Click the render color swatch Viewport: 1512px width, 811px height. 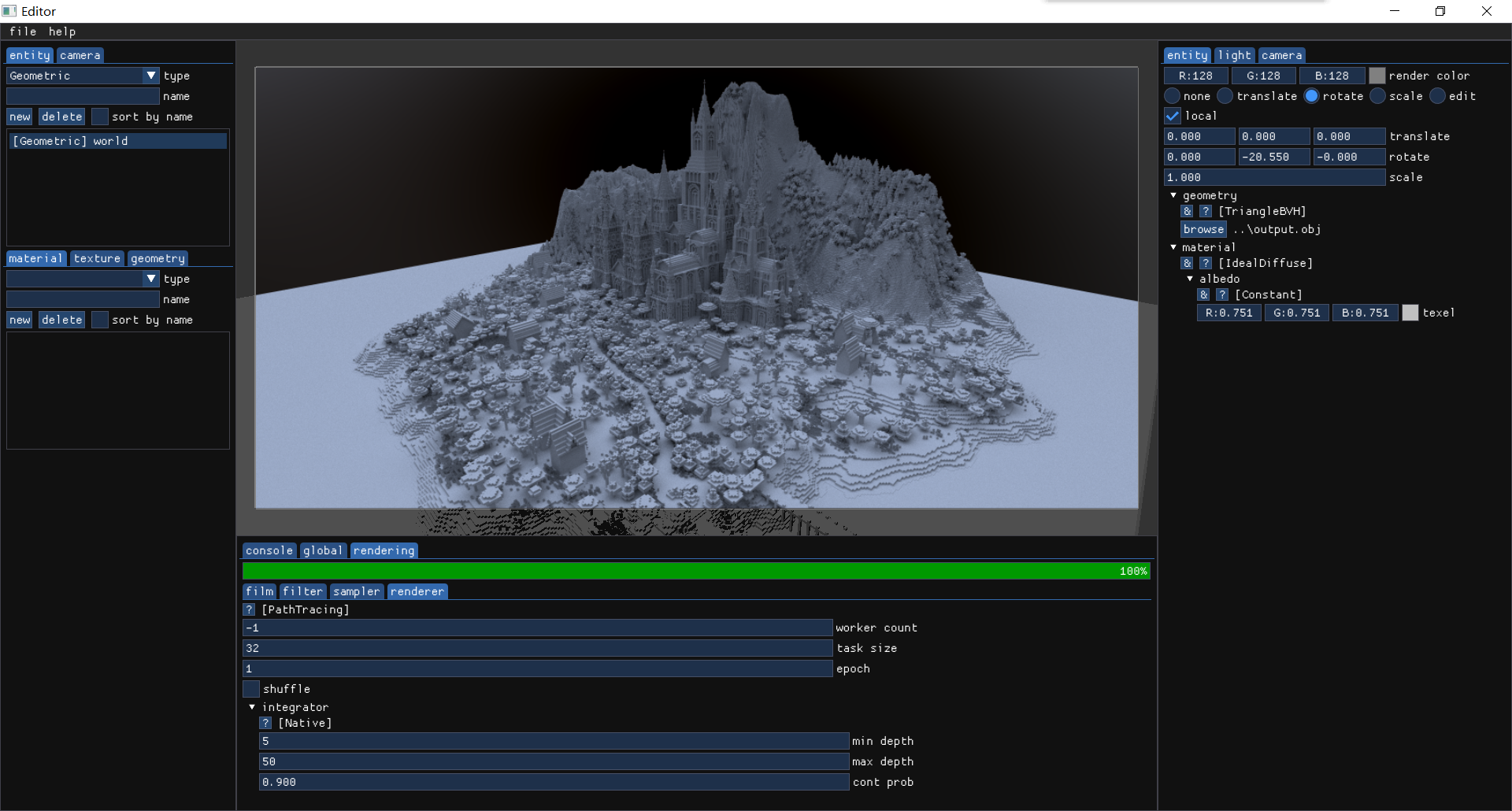pyautogui.click(x=1377, y=76)
